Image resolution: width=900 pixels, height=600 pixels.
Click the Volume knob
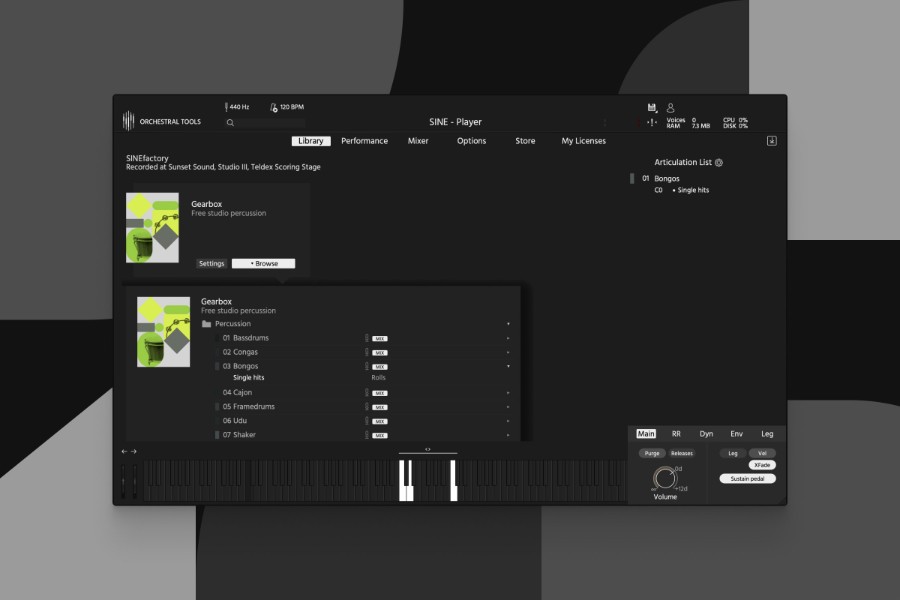pyautogui.click(x=665, y=478)
